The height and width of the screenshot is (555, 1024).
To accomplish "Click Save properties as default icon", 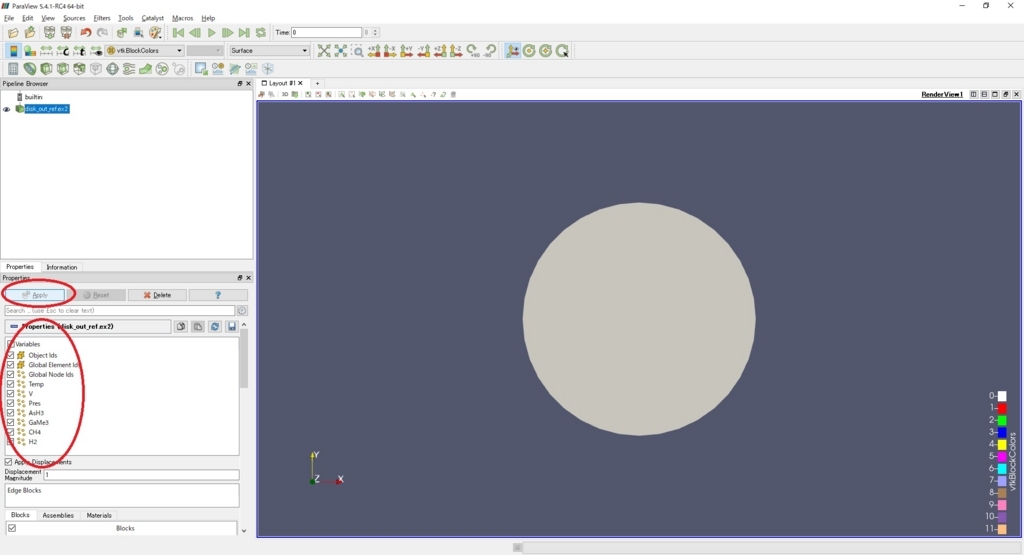I will (x=232, y=326).
